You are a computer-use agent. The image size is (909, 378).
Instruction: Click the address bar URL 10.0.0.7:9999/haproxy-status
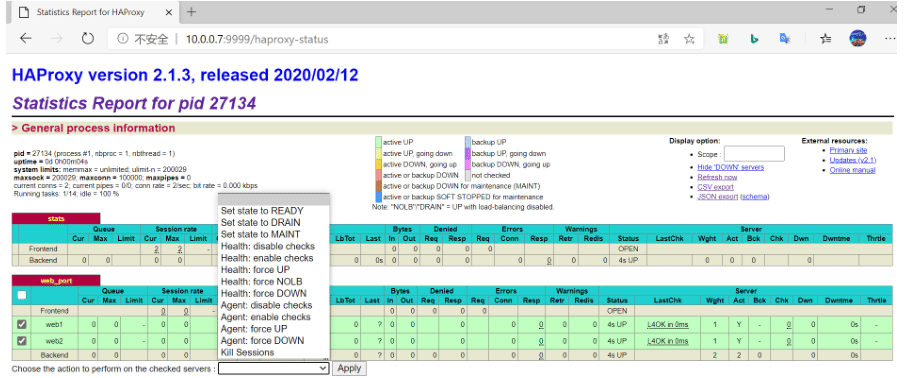pyautogui.click(x=257, y=39)
